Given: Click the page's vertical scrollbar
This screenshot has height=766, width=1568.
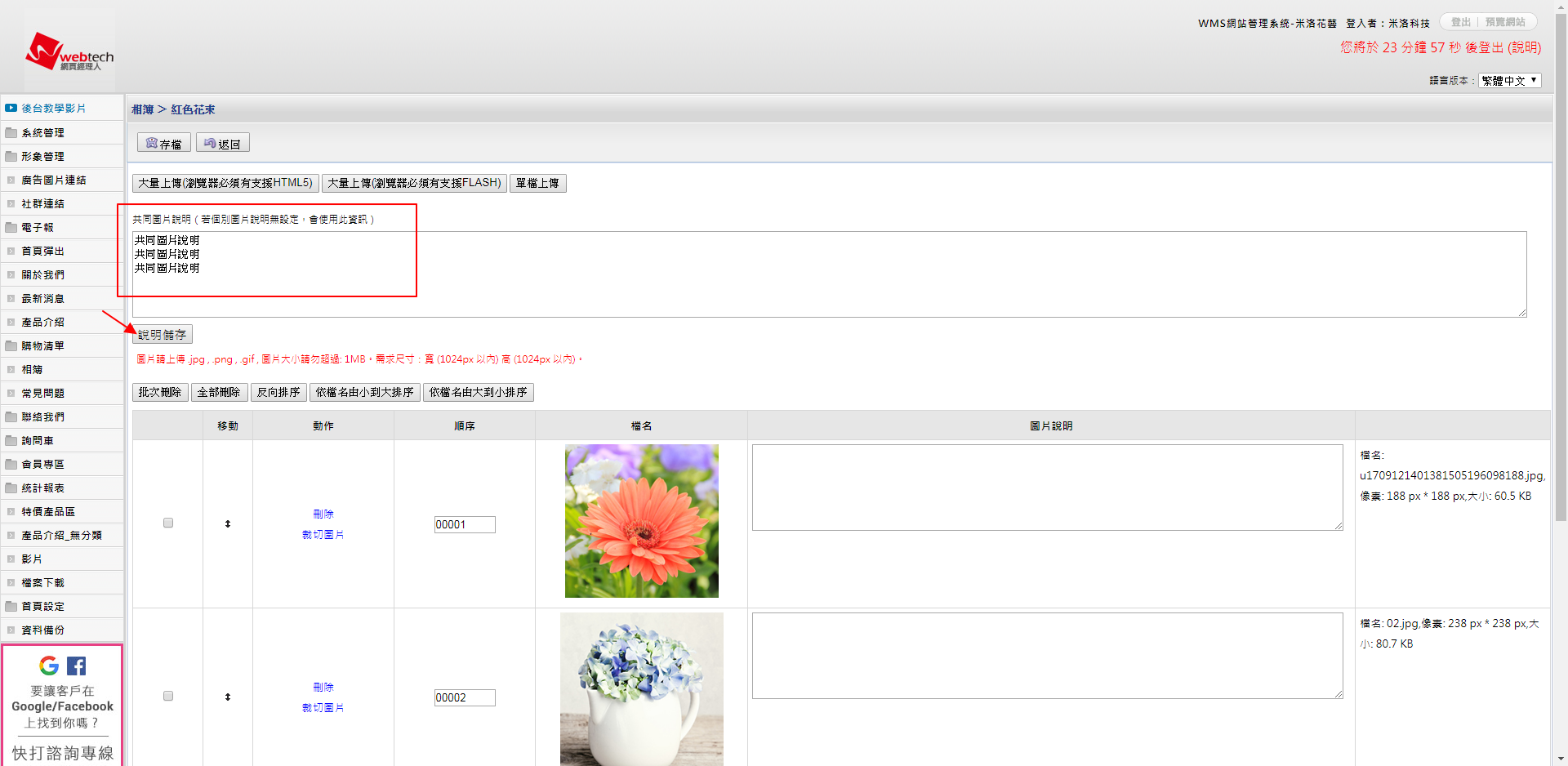Looking at the screenshot, I should click(1561, 327).
